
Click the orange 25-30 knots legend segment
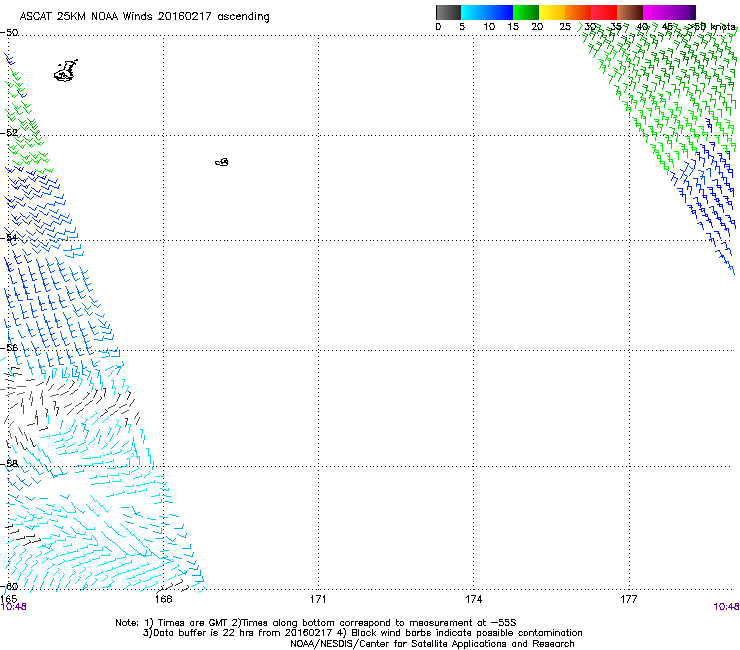click(578, 12)
